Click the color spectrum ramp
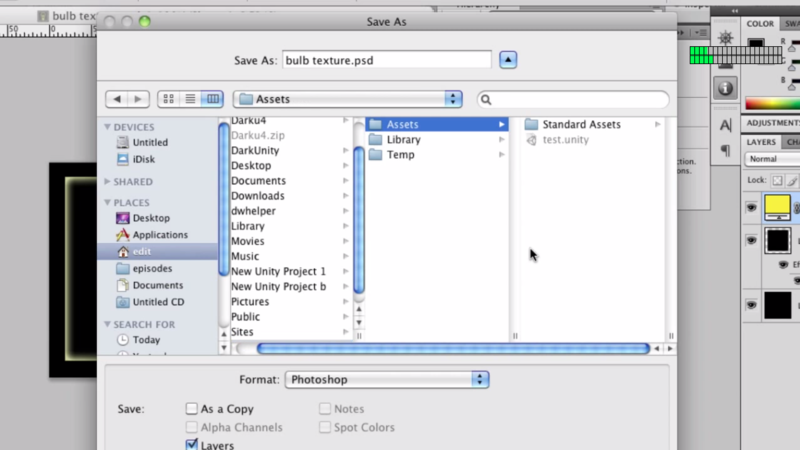This screenshot has height=450, width=800. (772, 104)
